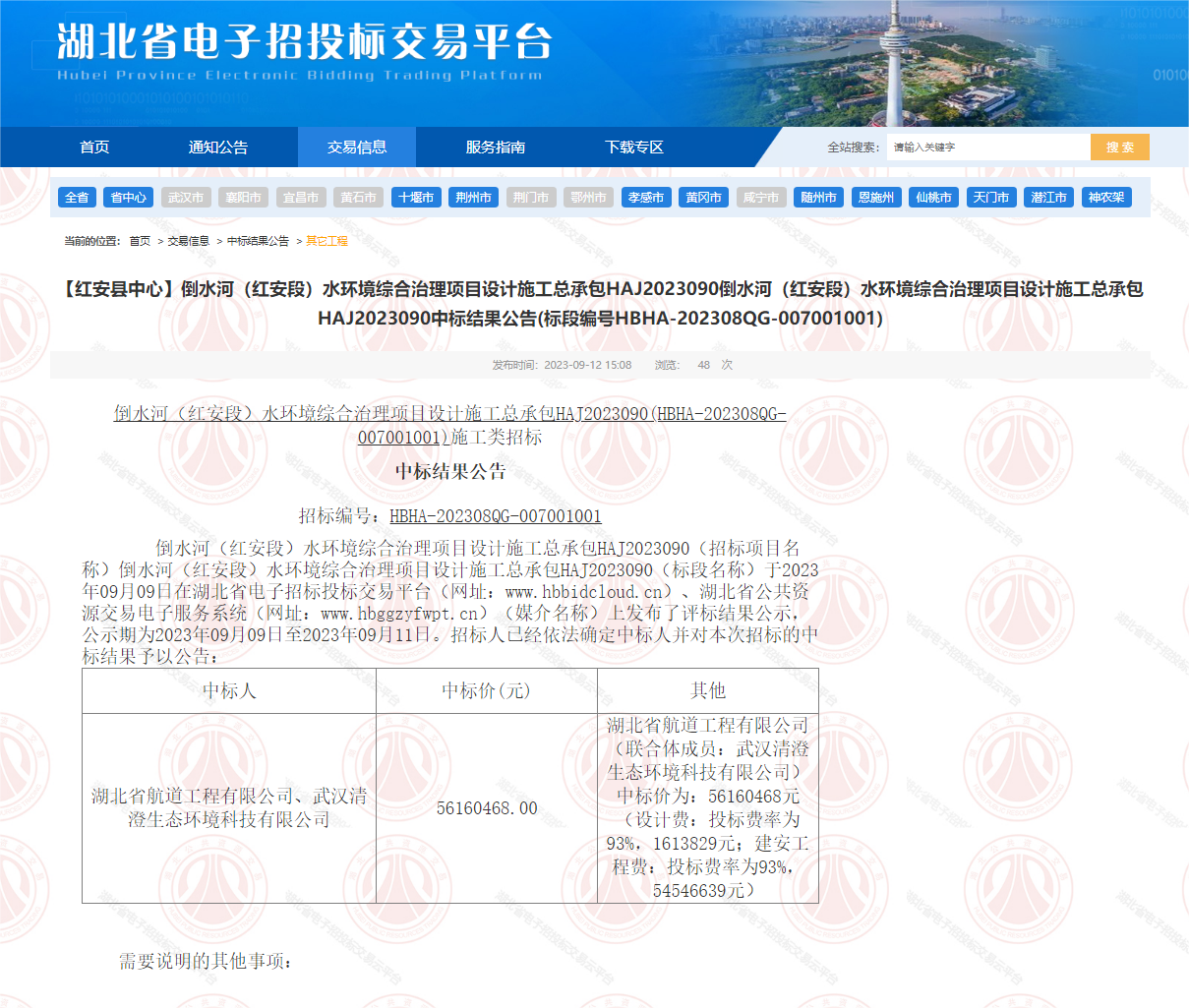Go to 首页 in the breadcrumb
1189x1008 pixels.
click(140, 241)
